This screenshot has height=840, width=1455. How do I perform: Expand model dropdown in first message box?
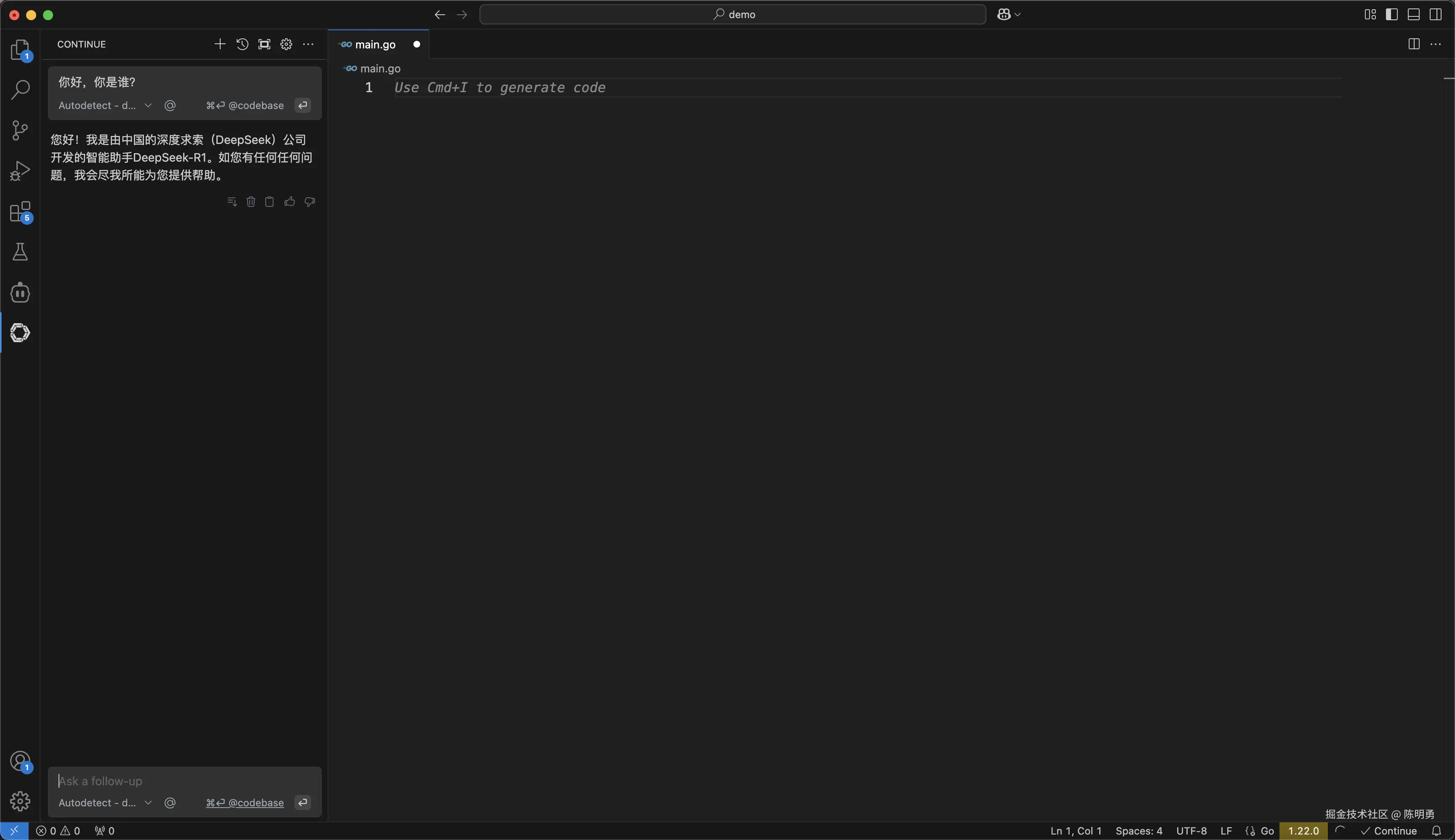[x=148, y=106]
